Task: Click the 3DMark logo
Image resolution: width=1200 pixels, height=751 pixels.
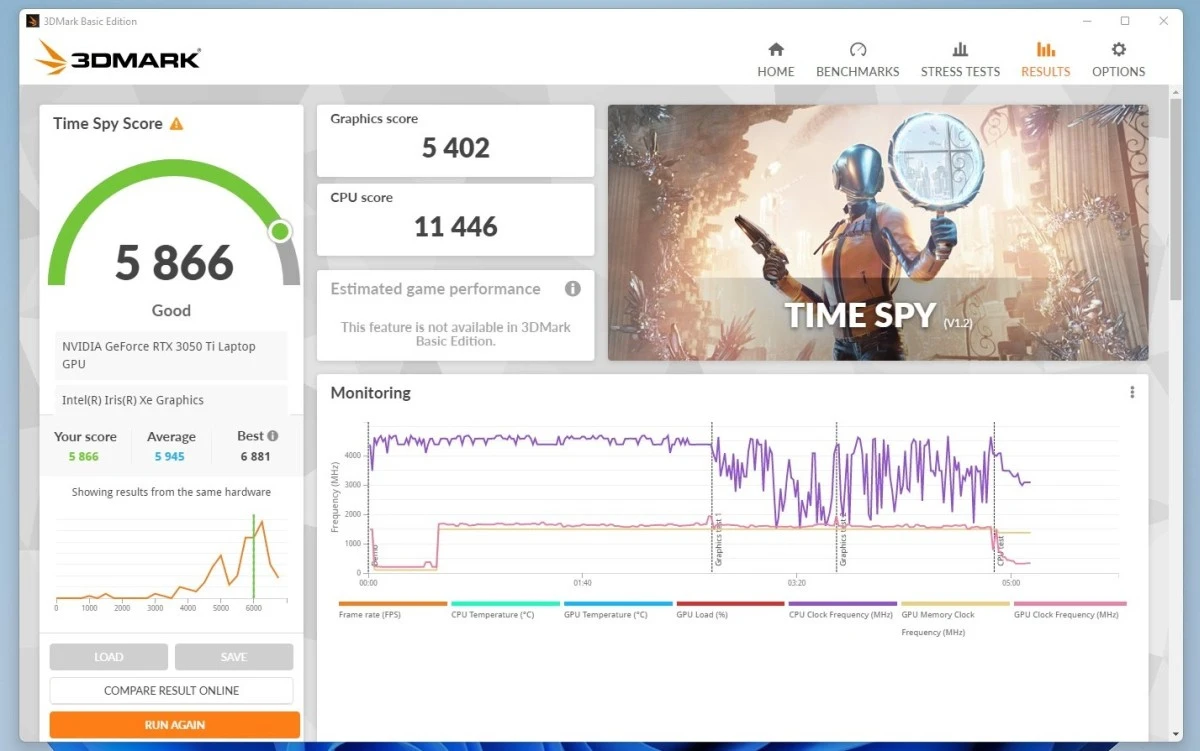Action: click(118, 58)
